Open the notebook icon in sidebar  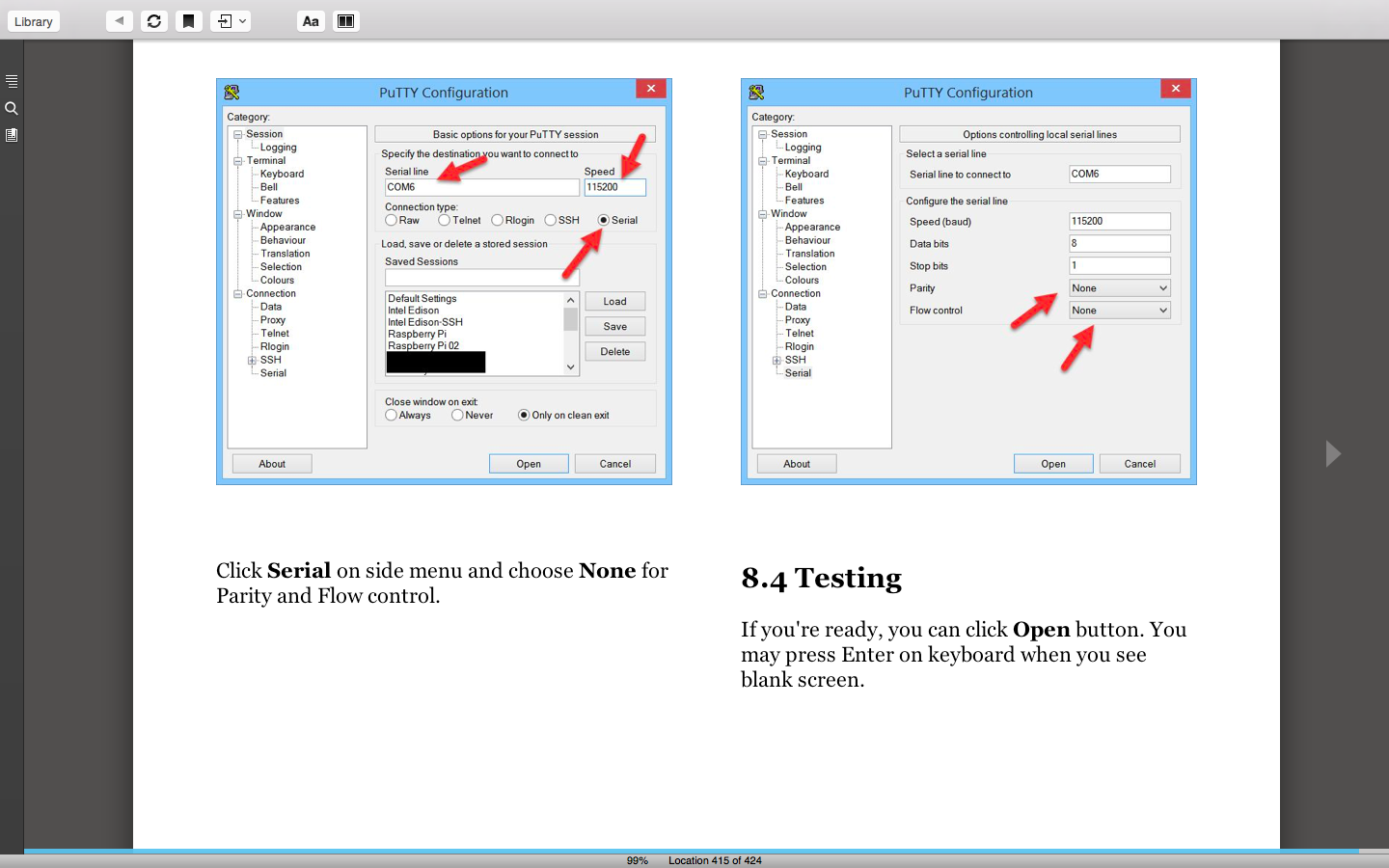pos(12,135)
